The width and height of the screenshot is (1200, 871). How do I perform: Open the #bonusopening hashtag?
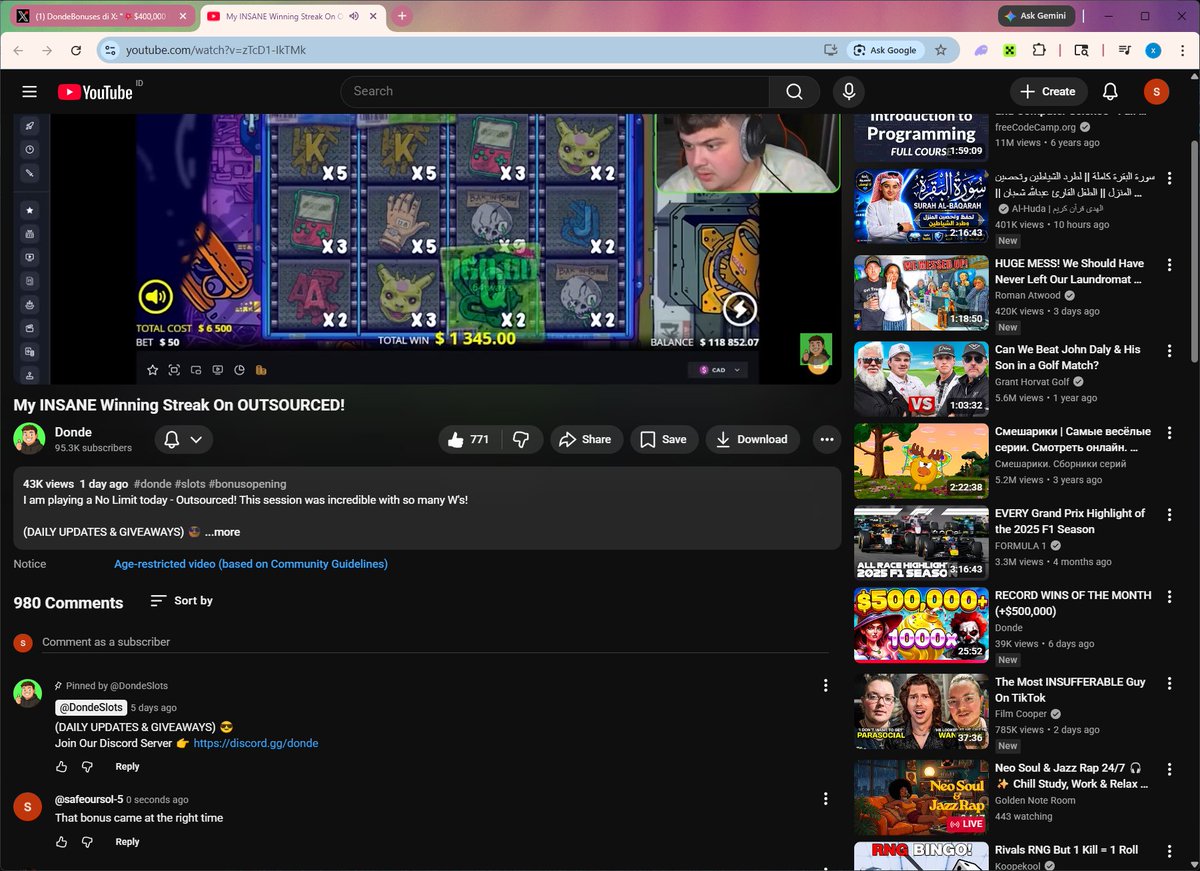point(247,483)
